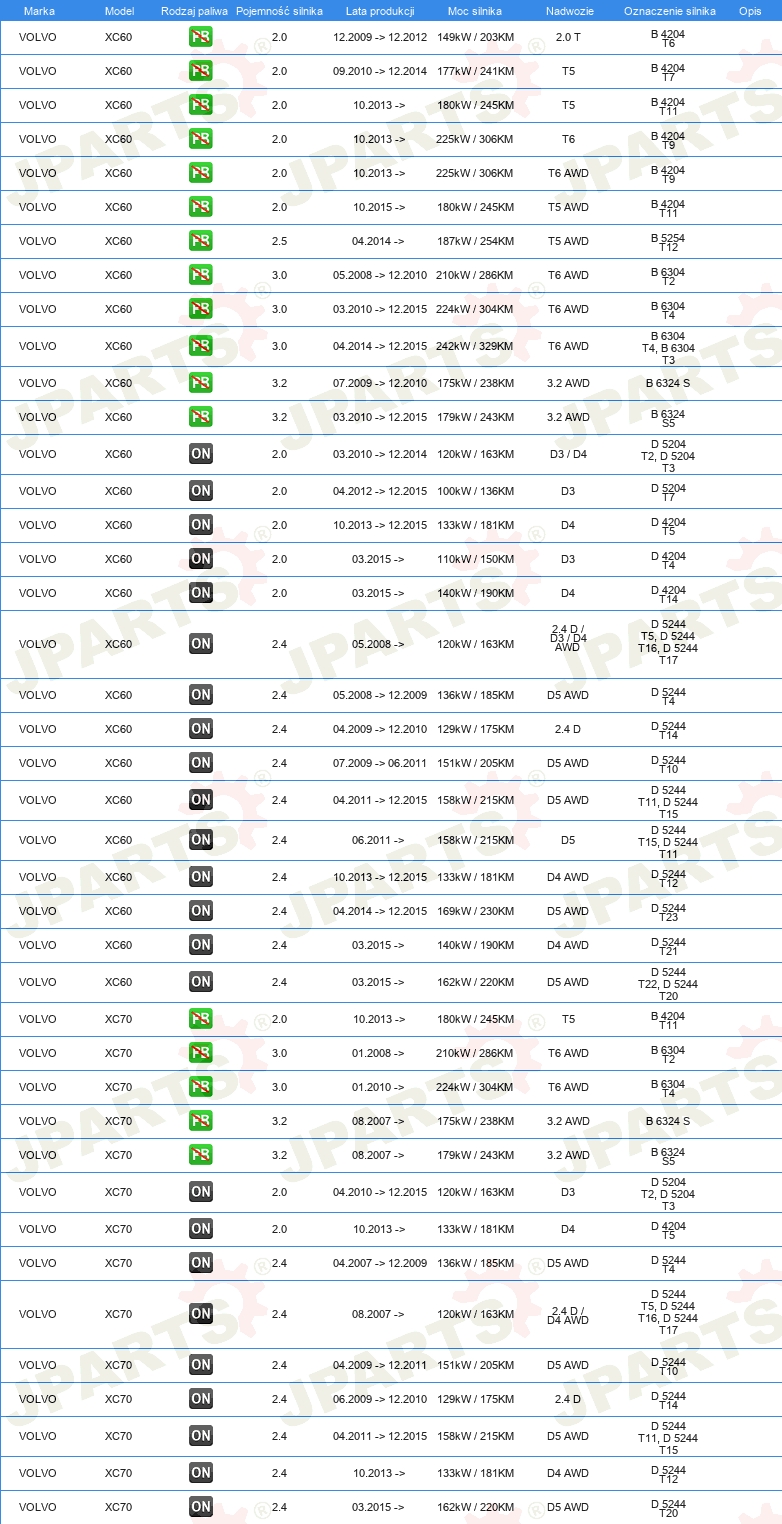Click the ON diesel icon in 100kW / 136KM row
This screenshot has width=782, height=1524.
coord(200,491)
